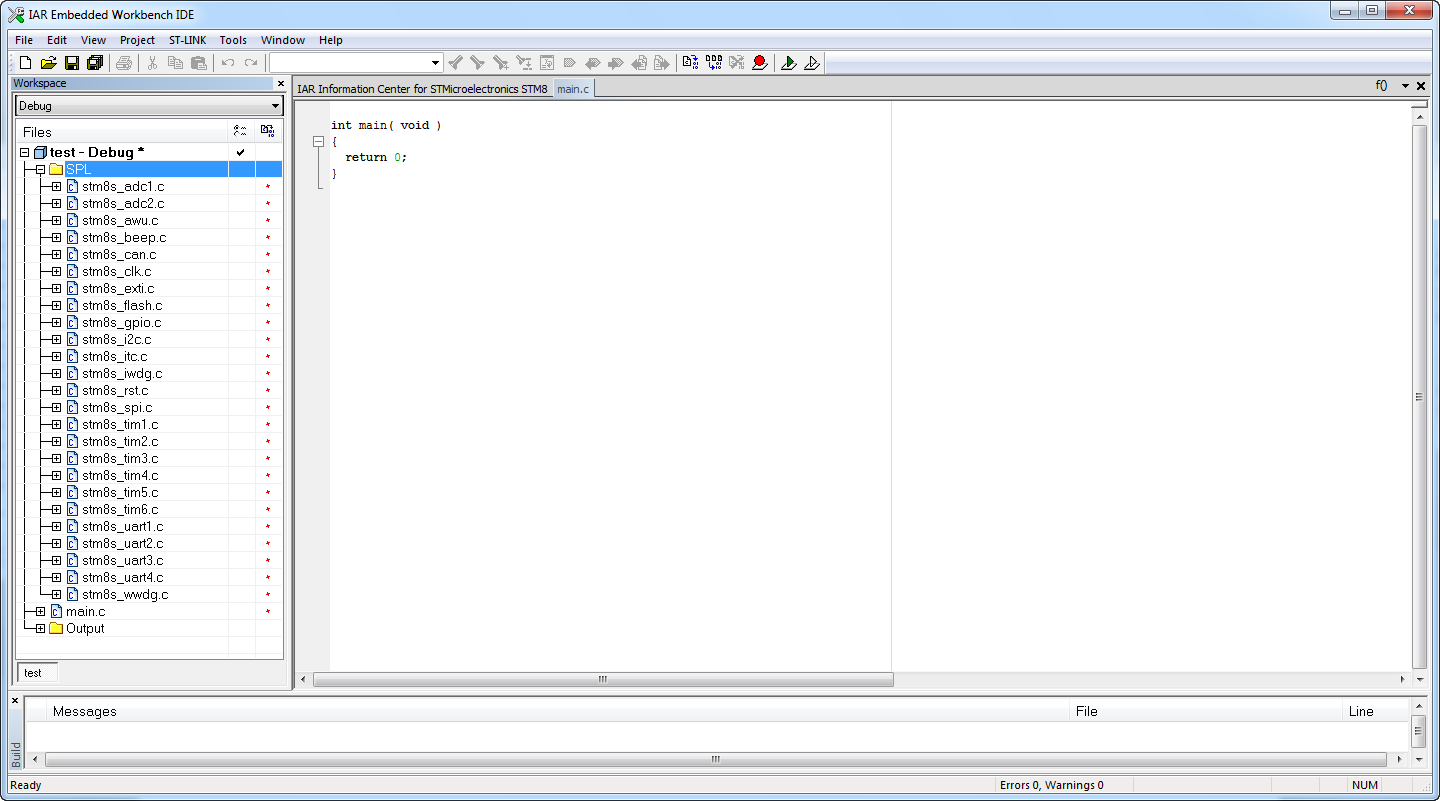The width and height of the screenshot is (1440, 801).
Task: Click the Print toolbar icon
Action: point(124,63)
